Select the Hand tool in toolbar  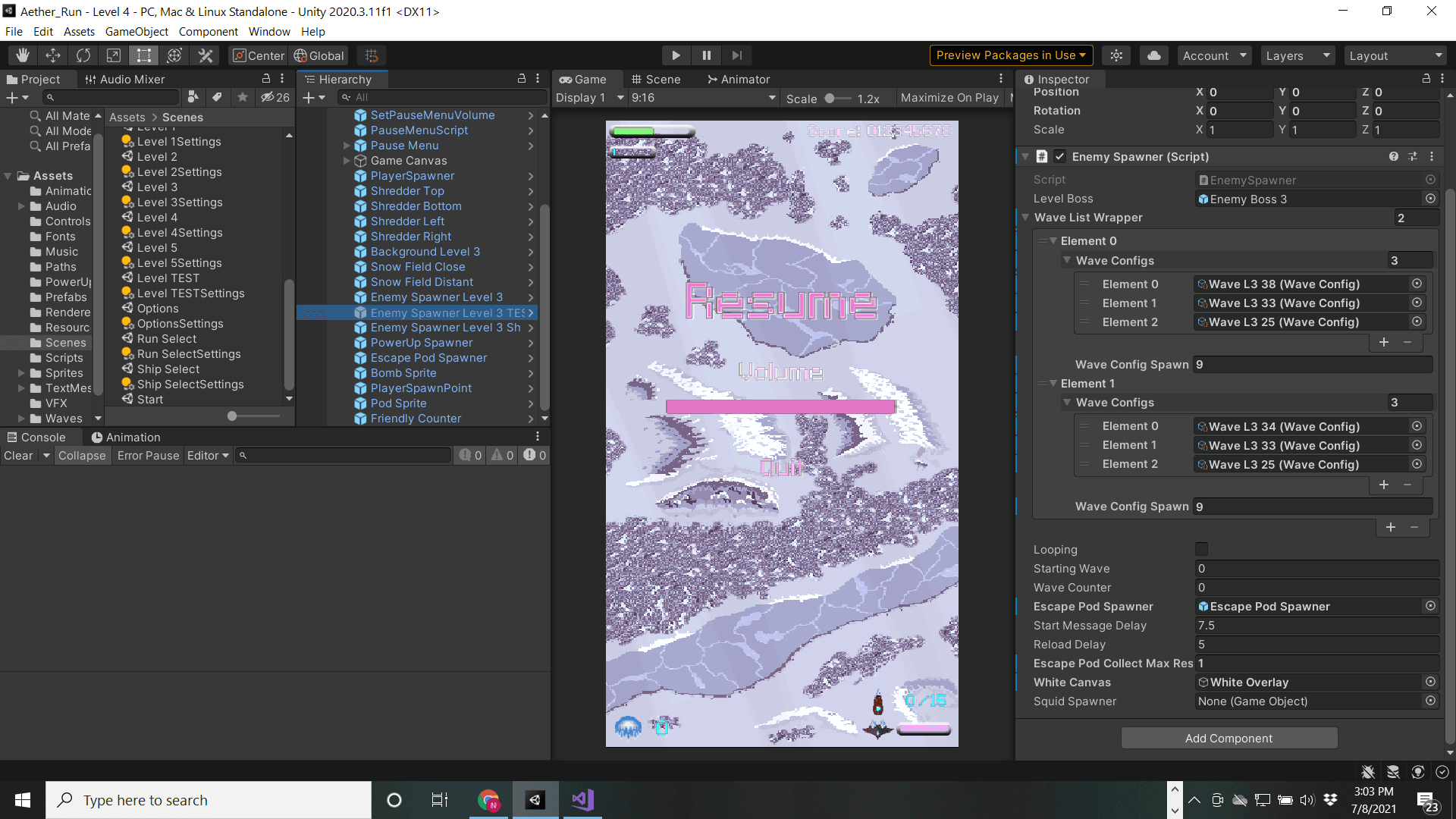pos(23,55)
